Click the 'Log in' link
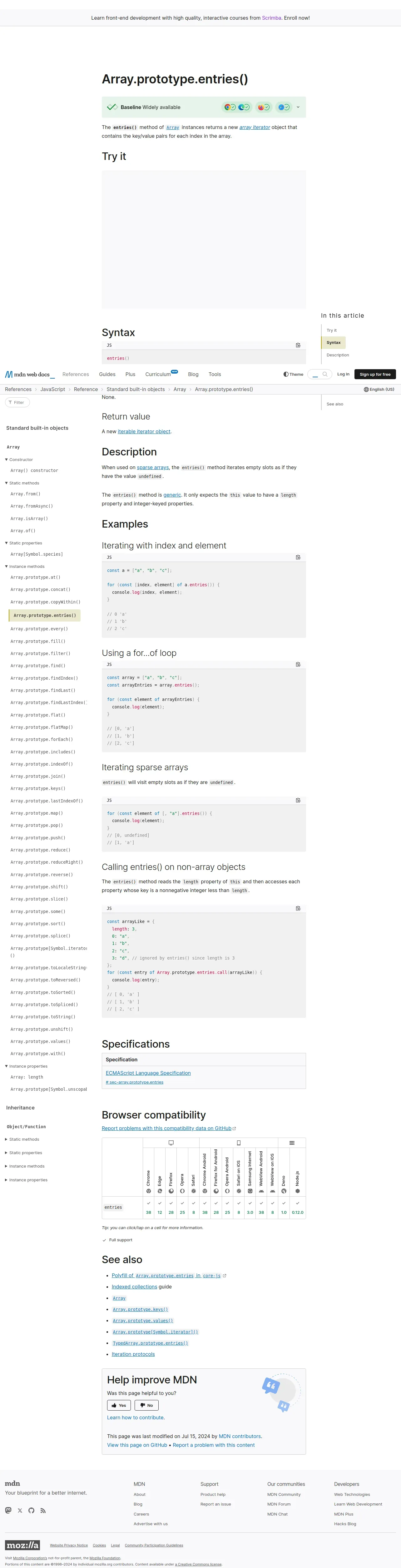The image size is (401, 1568). click(343, 374)
